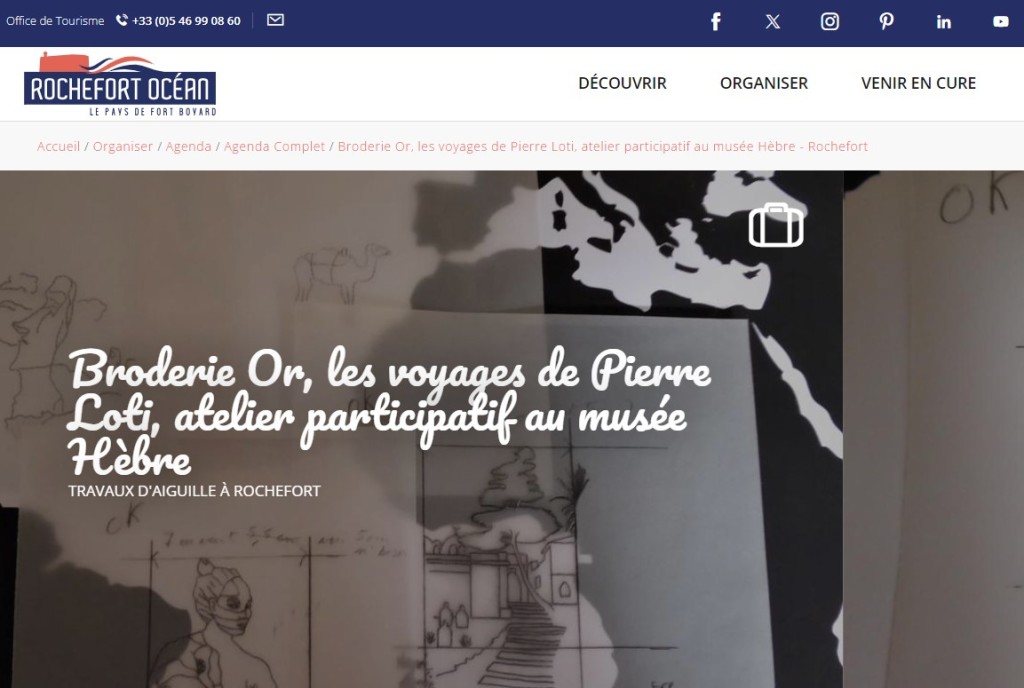Click the envelope email contact icon
The image size is (1024, 688).
(276, 20)
